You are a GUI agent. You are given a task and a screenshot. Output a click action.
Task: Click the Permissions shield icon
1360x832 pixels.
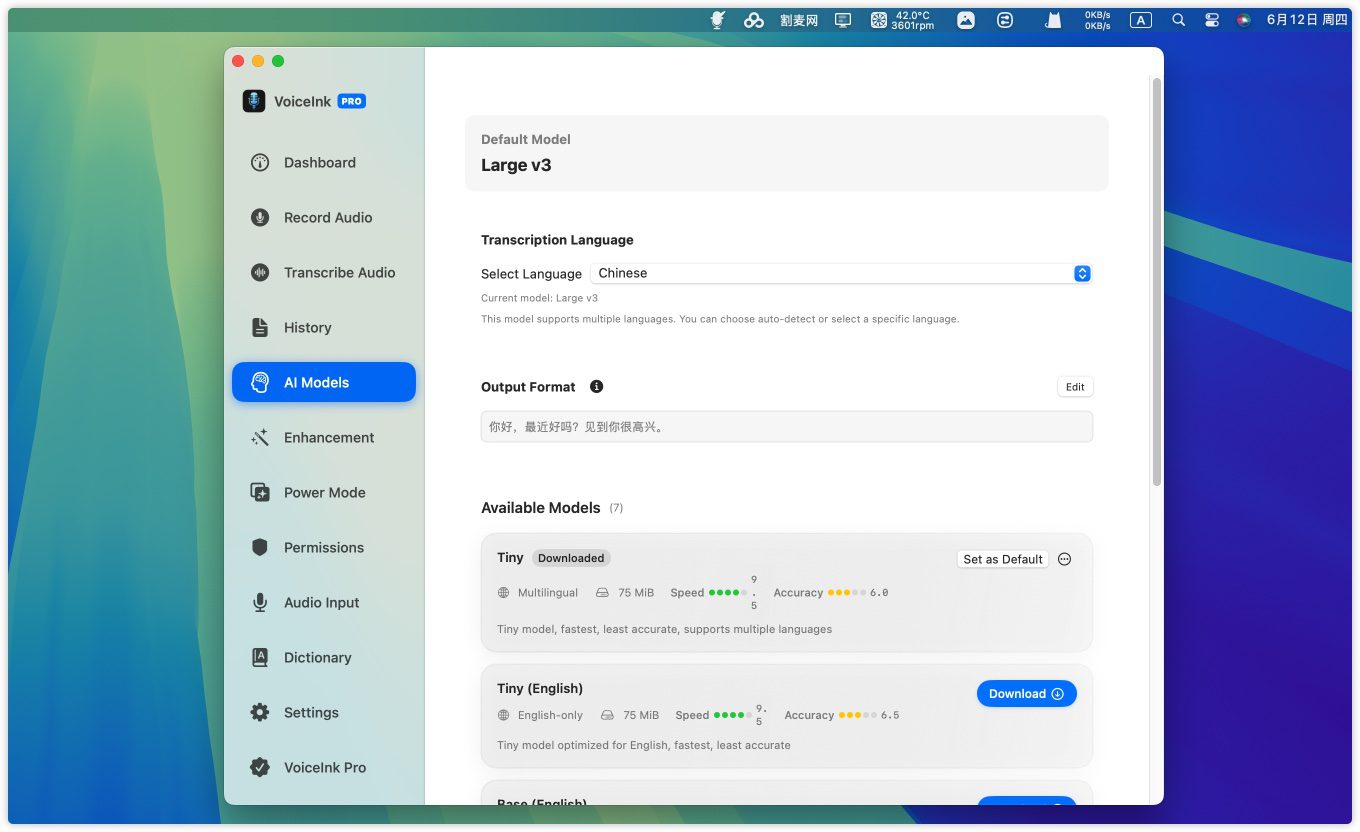tap(260, 548)
